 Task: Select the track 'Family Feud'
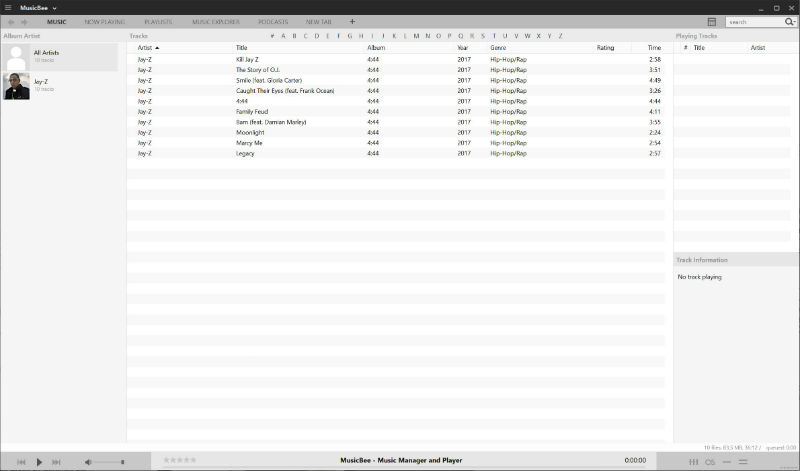pyautogui.click(x=252, y=112)
